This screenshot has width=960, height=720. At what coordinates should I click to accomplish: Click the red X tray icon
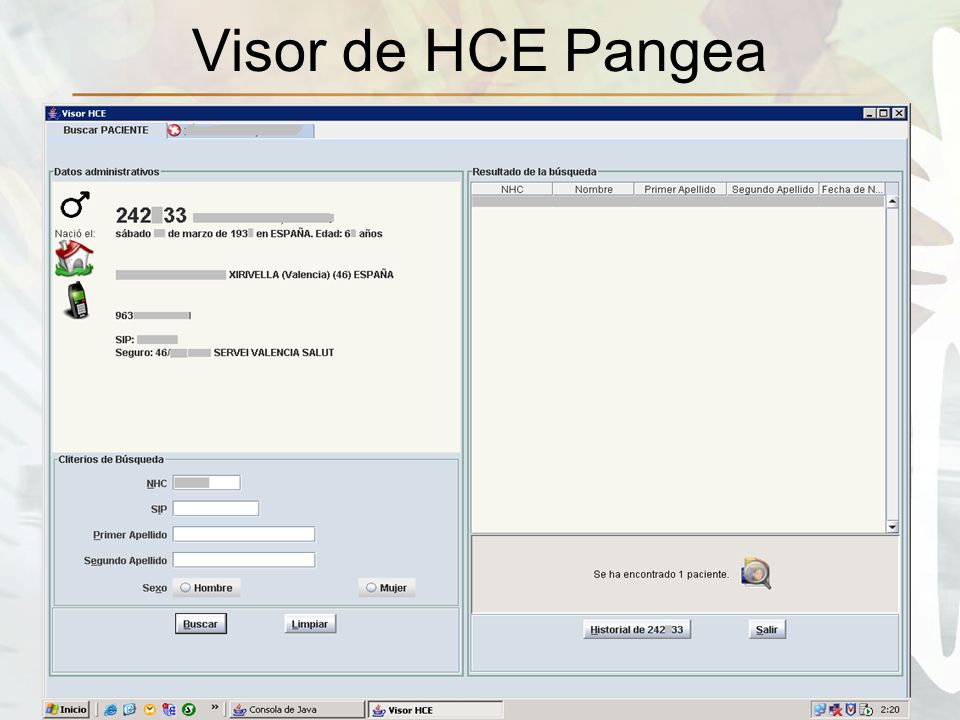(835, 710)
